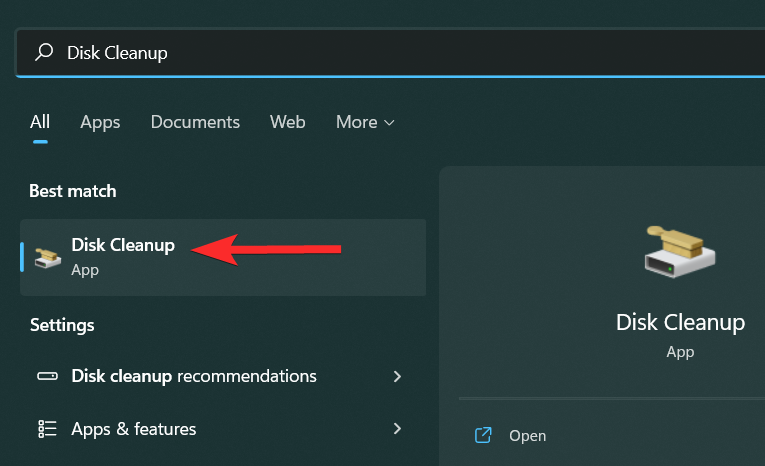This screenshot has height=466, width=765.
Task: Open Disk cleanup recommendations setting
Action: (x=194, y=377)
